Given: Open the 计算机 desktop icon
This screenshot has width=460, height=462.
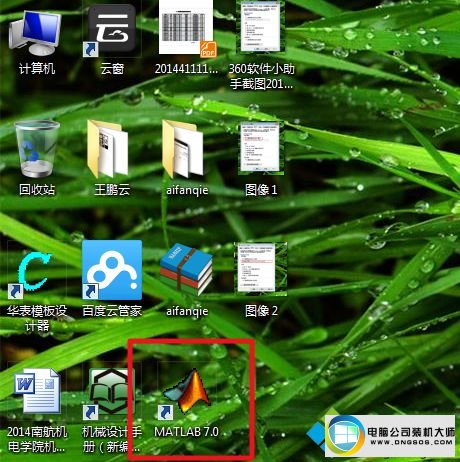Looking at the screenshot, I should (x=35, y=32).
